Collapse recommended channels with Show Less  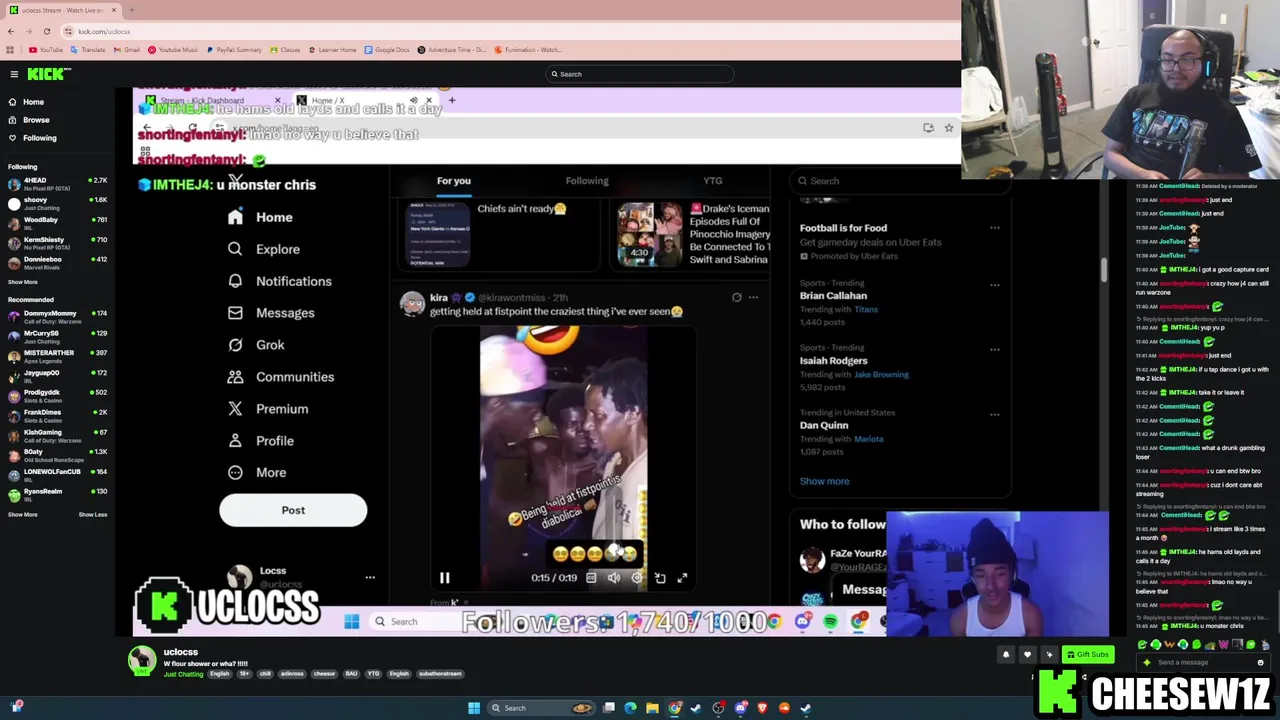pyautogui.click(x=93, y=514)
